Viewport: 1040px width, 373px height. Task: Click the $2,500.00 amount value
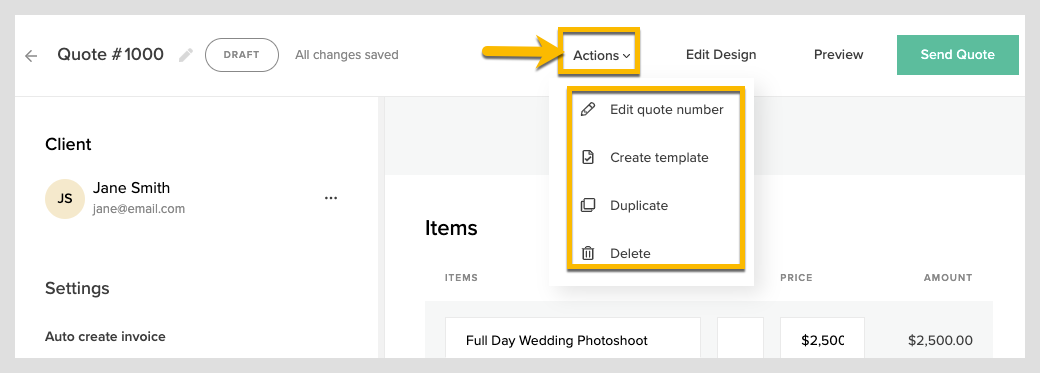tap(940, 340)
